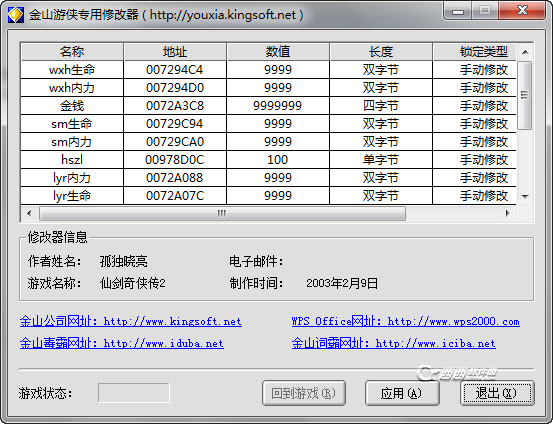Image resolution: width=553 pixels, height=424 pixels.
Task: Minimize the trainer window
Action: point(458,11)
